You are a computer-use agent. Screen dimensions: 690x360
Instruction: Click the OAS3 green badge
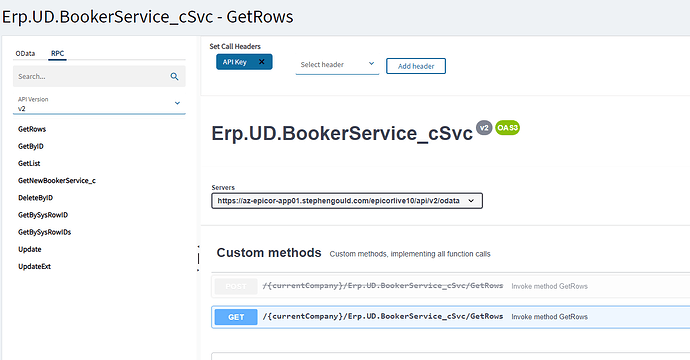507,128
